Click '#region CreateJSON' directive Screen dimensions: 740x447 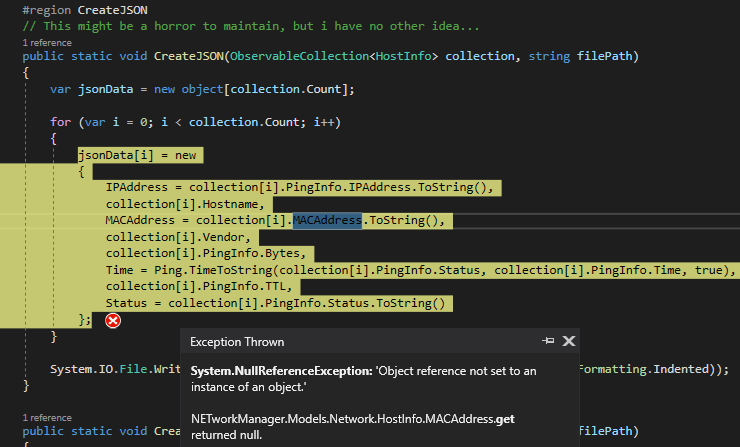tap(85, 10)
